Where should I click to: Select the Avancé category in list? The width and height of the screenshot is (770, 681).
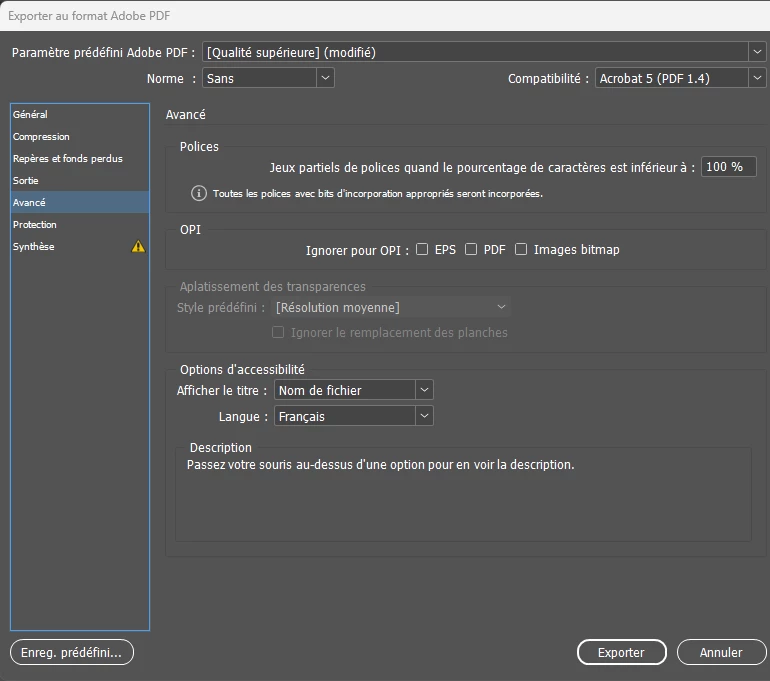coord(80,202)
